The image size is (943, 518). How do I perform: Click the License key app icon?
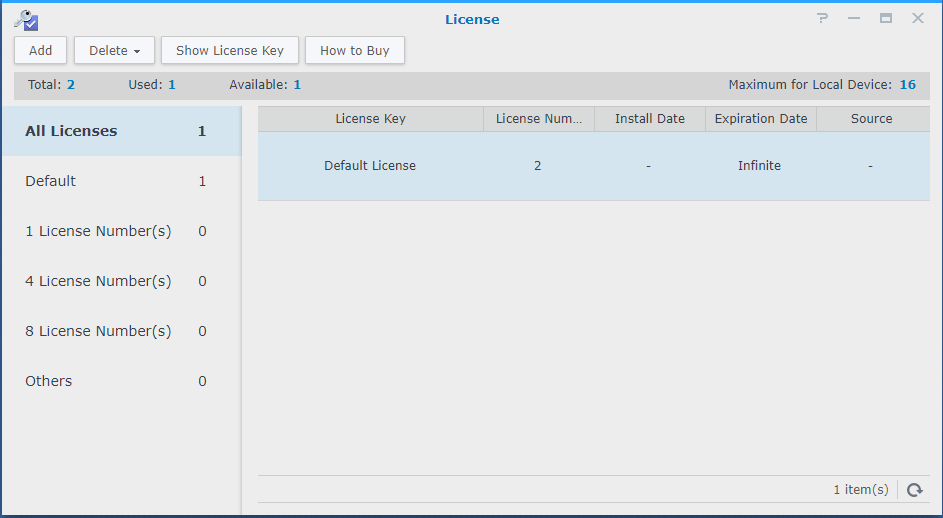coord(26,20)
